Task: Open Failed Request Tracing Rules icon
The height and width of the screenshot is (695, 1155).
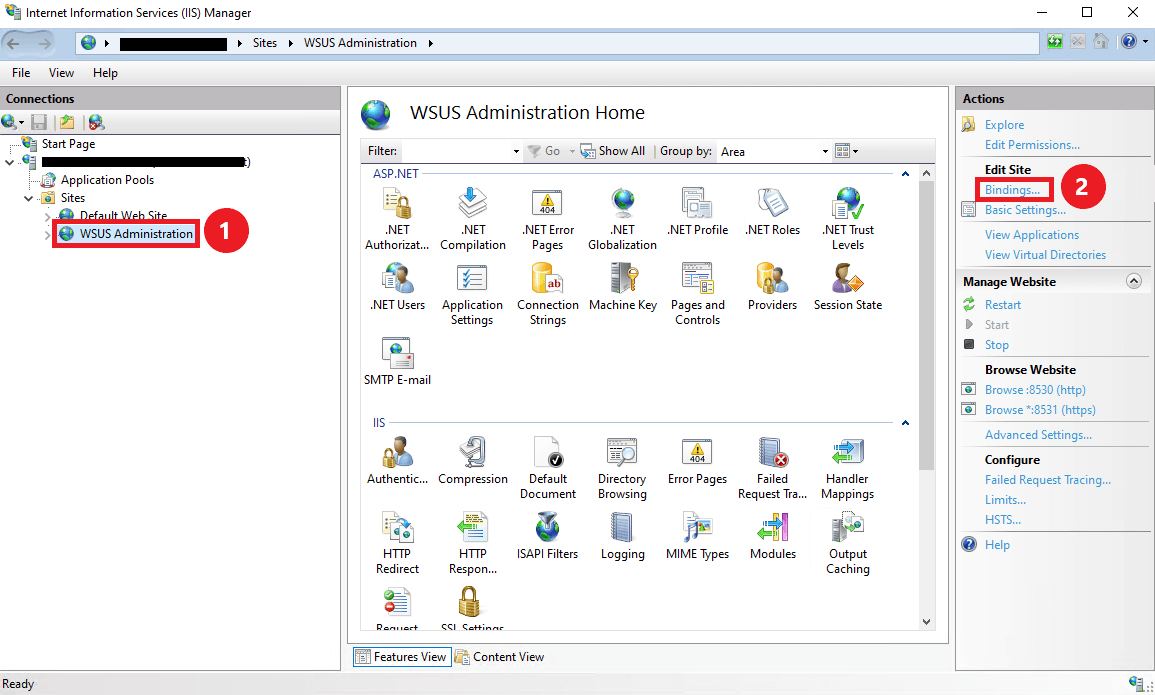Action: (772, 468)
